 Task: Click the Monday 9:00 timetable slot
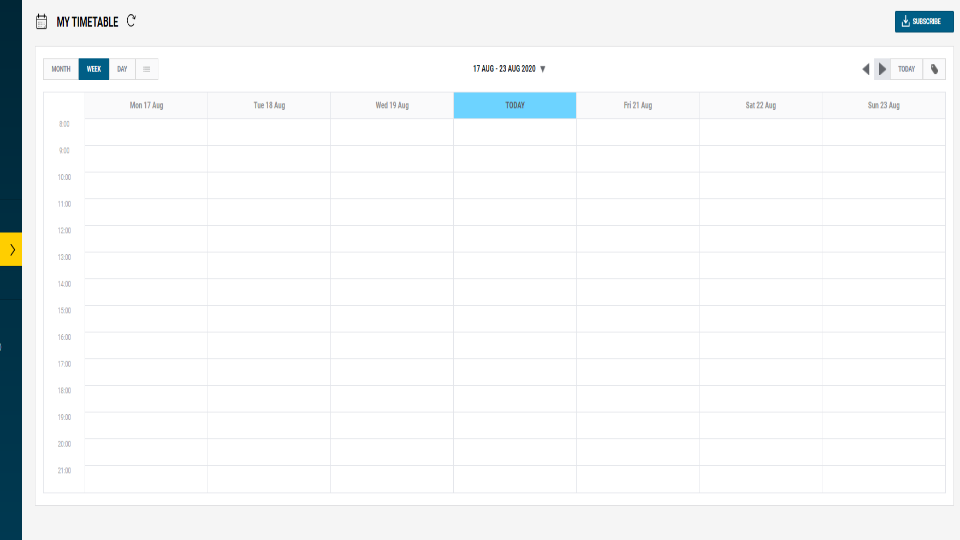146,159
